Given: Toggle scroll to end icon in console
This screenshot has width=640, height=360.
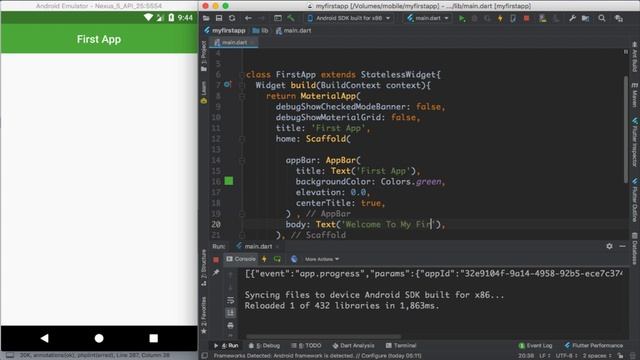Looking at the screenshot, I should [231, 313].
